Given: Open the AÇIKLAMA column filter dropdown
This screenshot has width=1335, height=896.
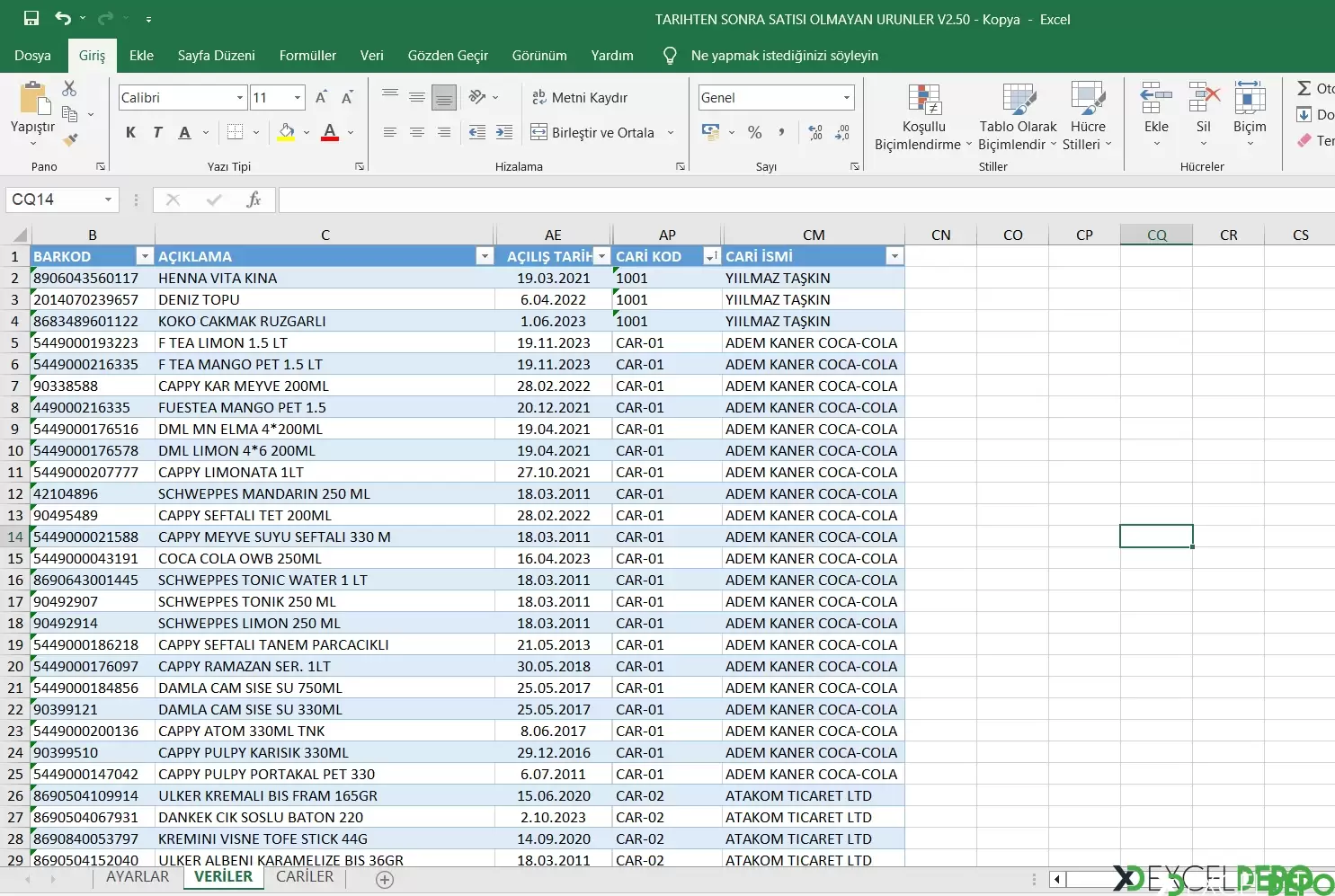Looking at the screenshot, I should pos(485,256).
